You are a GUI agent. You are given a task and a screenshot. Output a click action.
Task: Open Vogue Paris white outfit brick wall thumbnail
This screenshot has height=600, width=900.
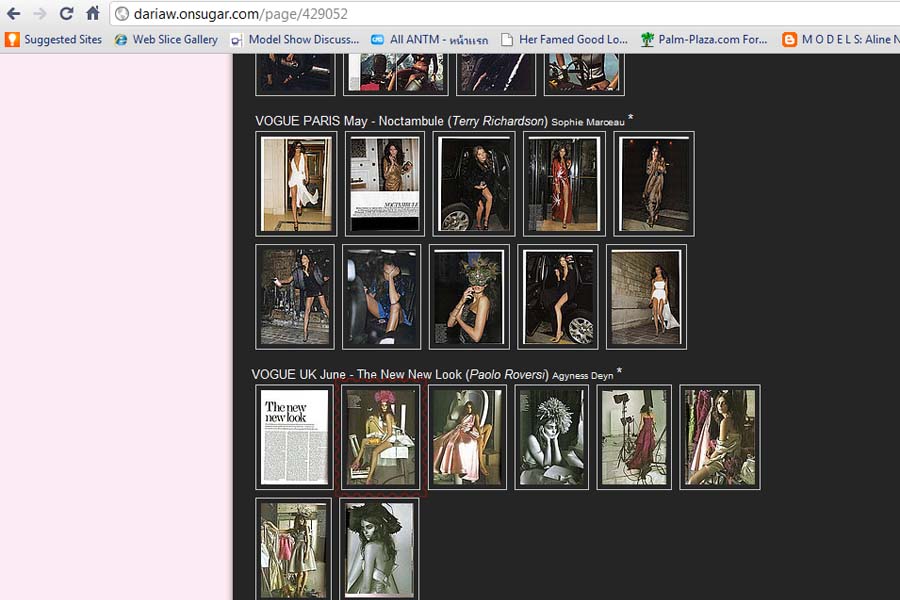pos(646,297)
